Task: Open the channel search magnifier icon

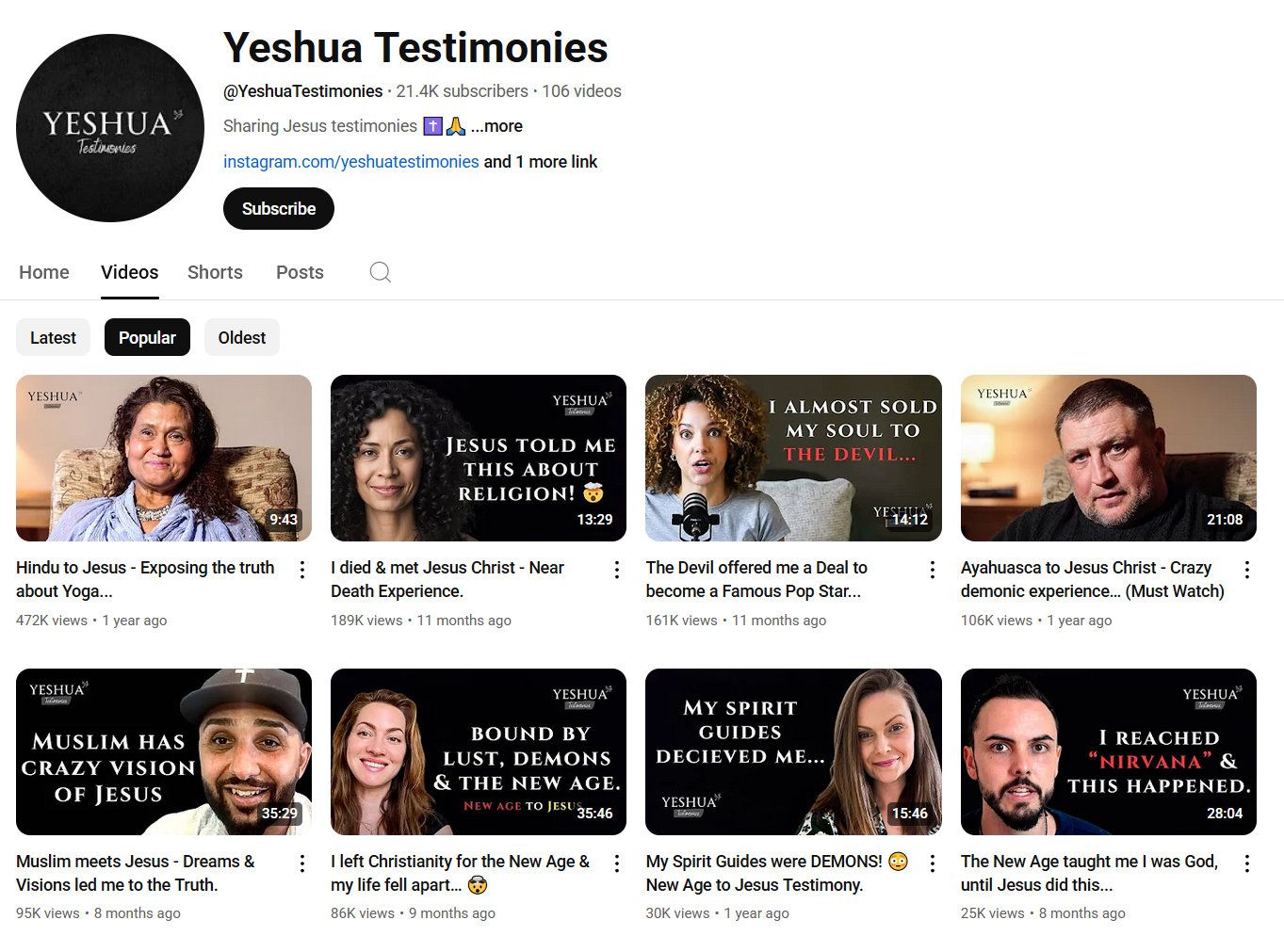Action: [x=380, y=272]
